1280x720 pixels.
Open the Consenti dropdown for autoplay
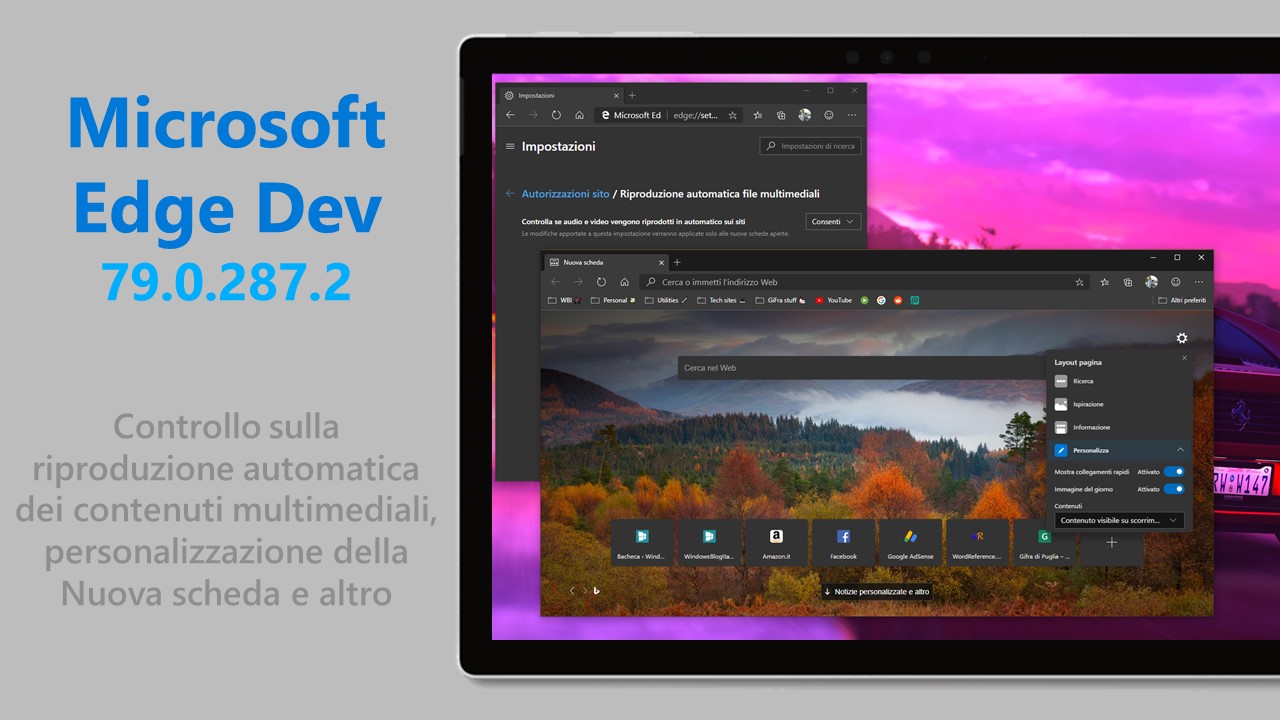pyautogui.click(x=832, y=222)
